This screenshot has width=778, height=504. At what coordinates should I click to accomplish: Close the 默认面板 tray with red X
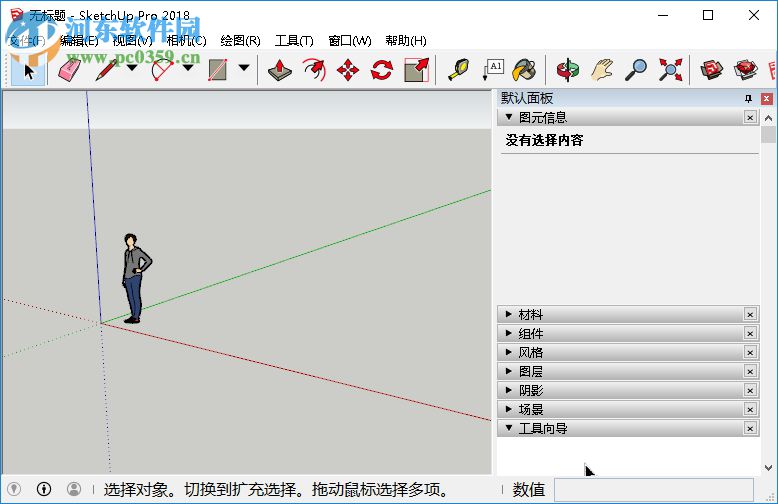[x=767, y=98]
